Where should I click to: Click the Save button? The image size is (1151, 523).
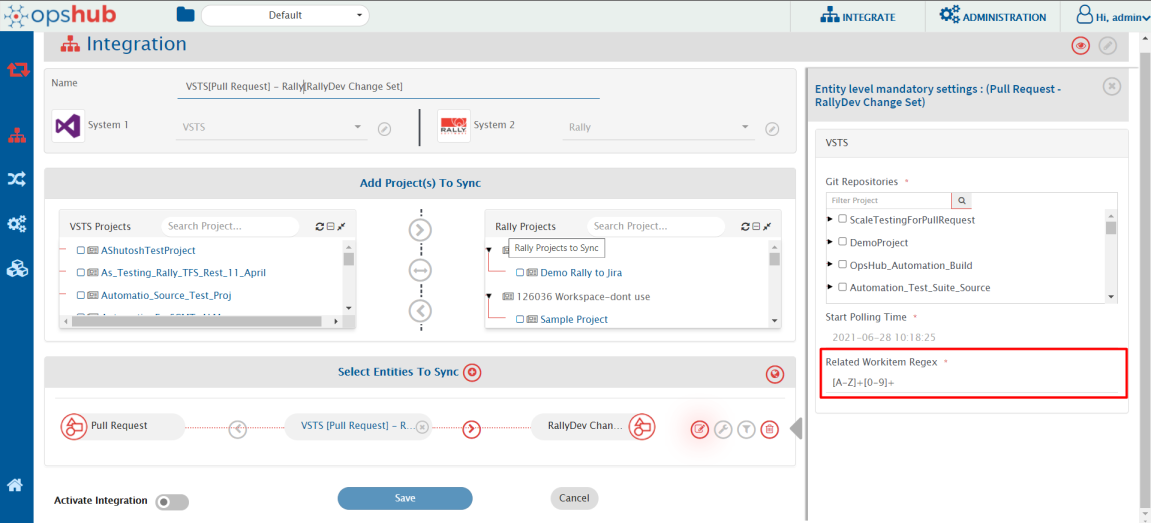(x=404, y=498)
